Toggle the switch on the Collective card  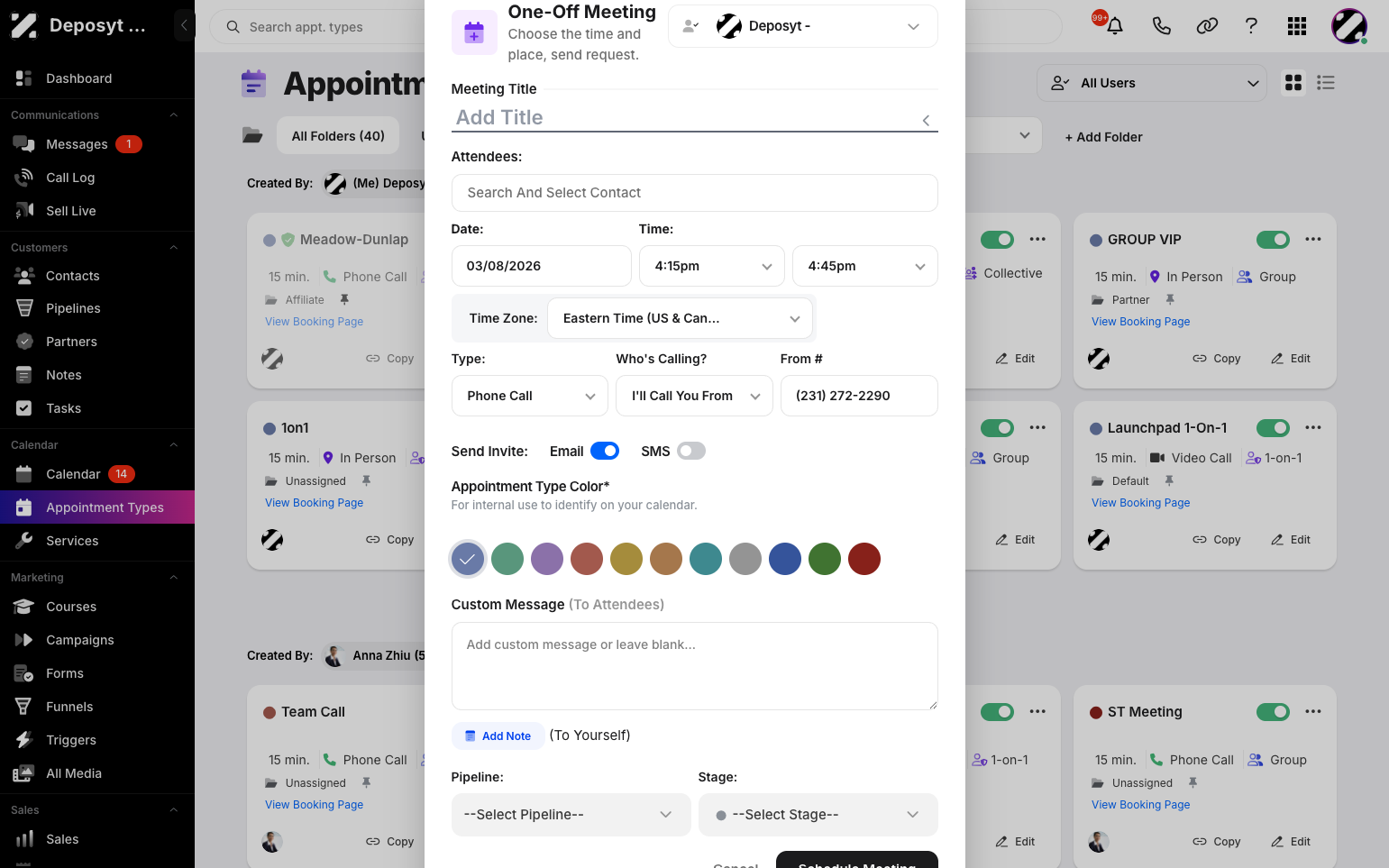tap(997, 240)
